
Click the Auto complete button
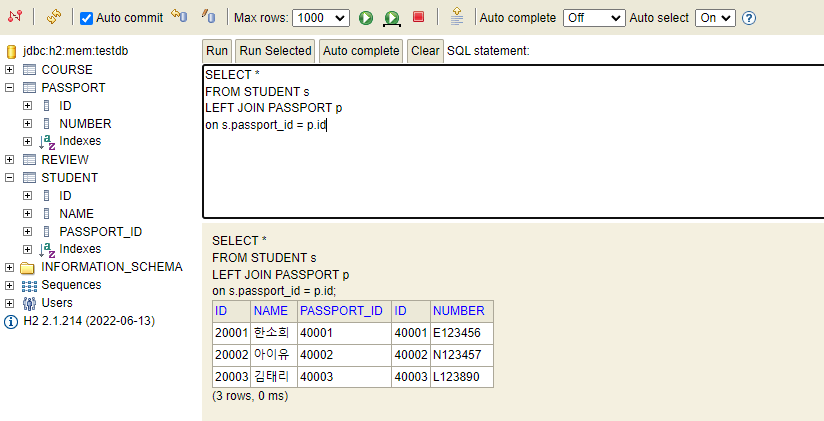coord(361,51)
